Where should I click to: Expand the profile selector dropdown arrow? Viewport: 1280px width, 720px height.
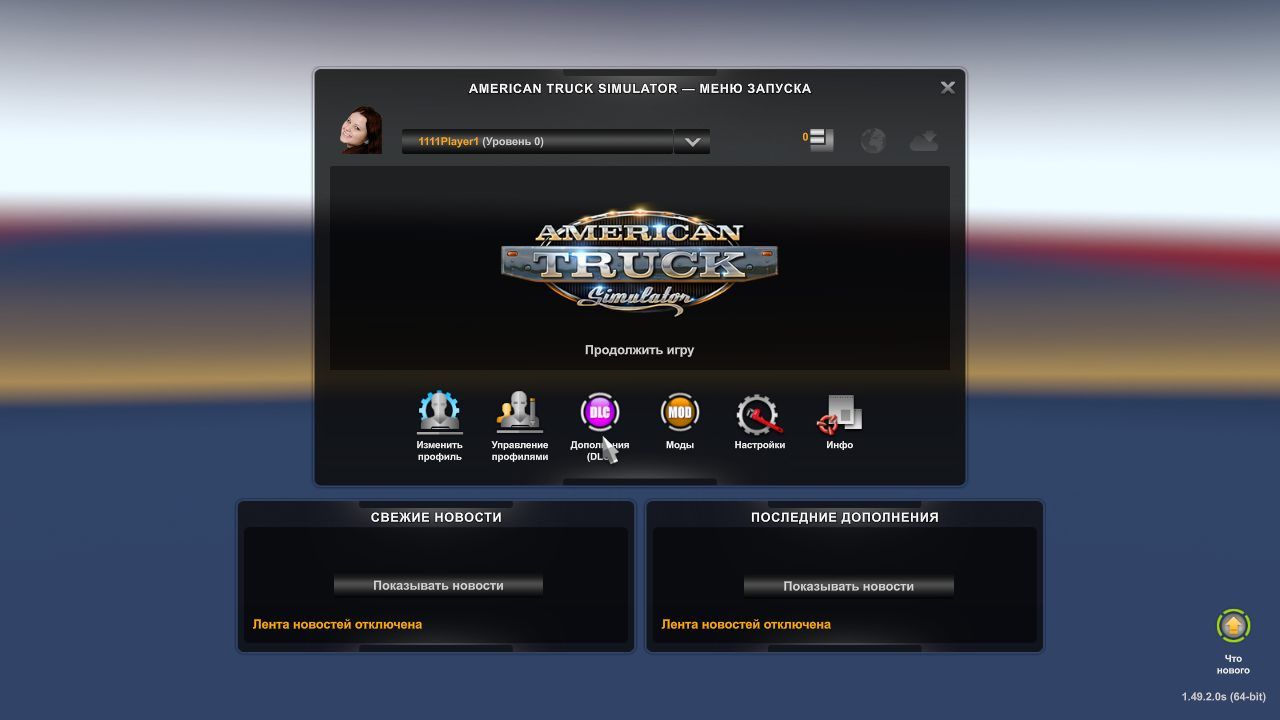(x=692, y=142)
